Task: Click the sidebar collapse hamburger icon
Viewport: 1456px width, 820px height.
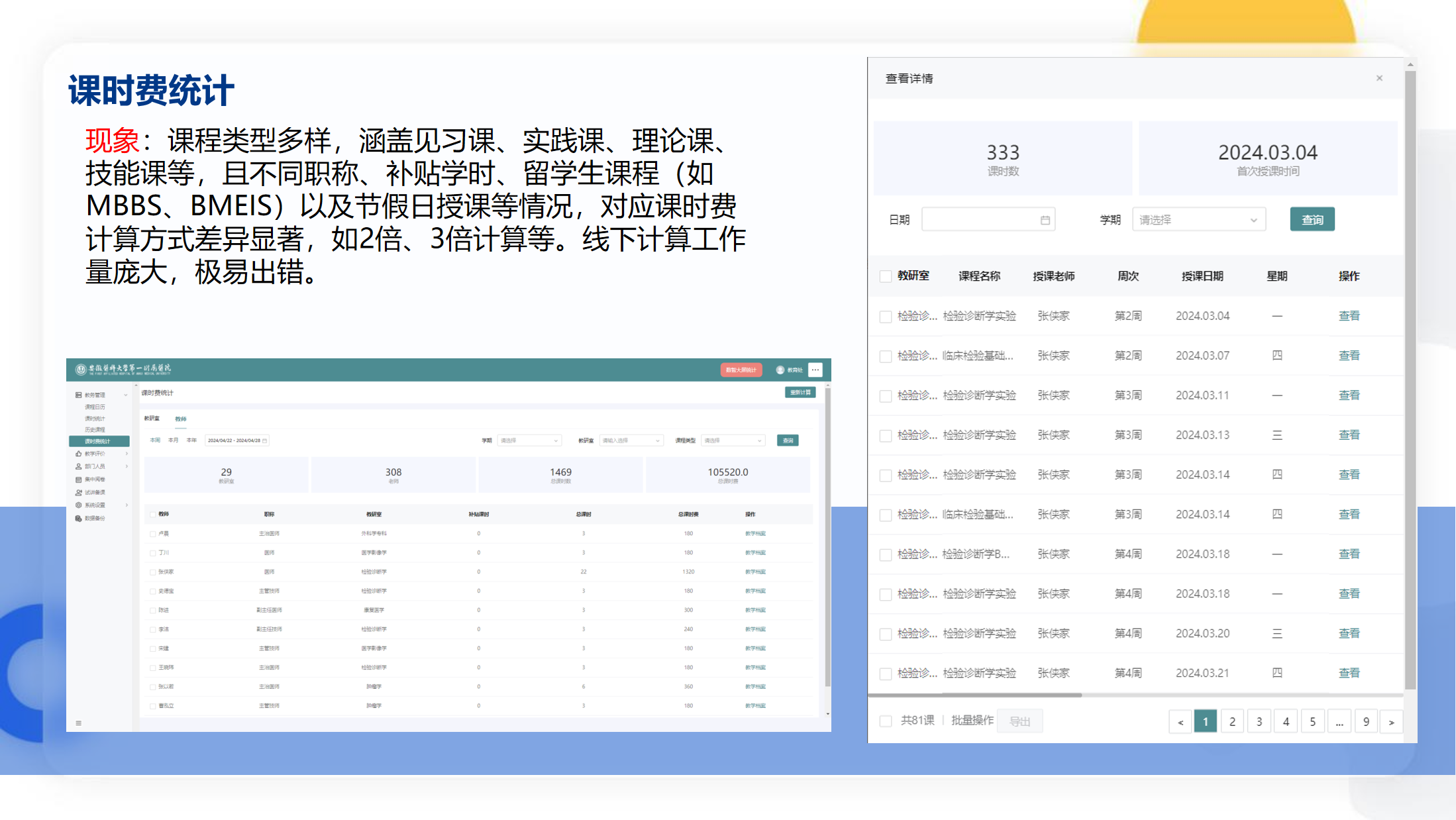Action: pos(78,723)
